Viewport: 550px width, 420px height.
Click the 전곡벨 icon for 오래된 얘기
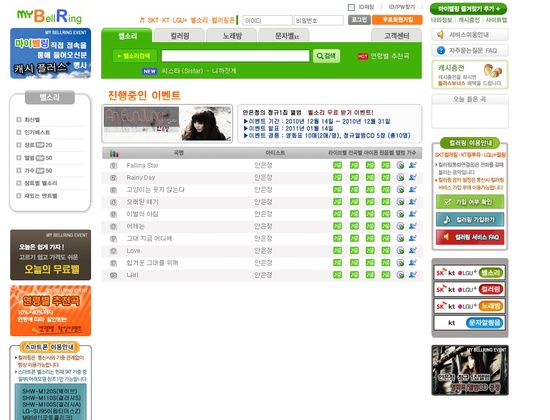click(x=354, y=202)
